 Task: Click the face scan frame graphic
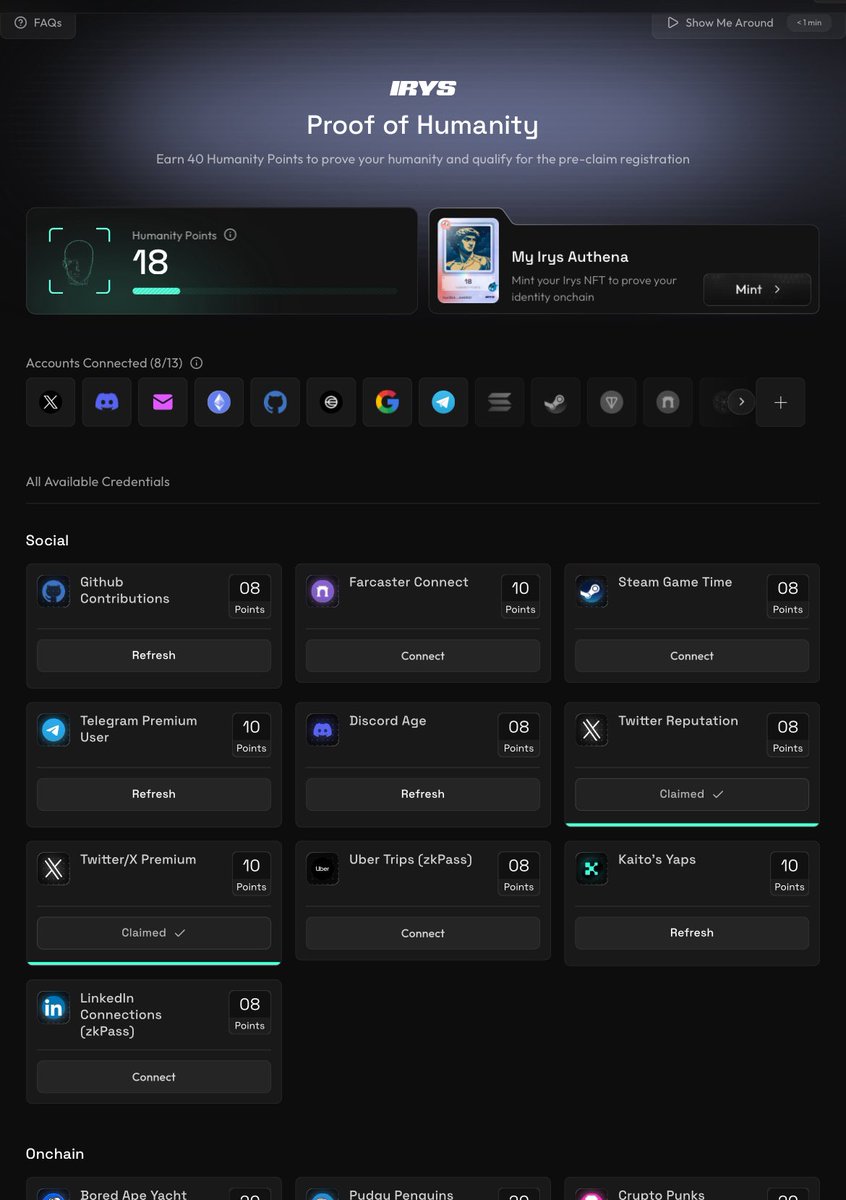[79, 260]
